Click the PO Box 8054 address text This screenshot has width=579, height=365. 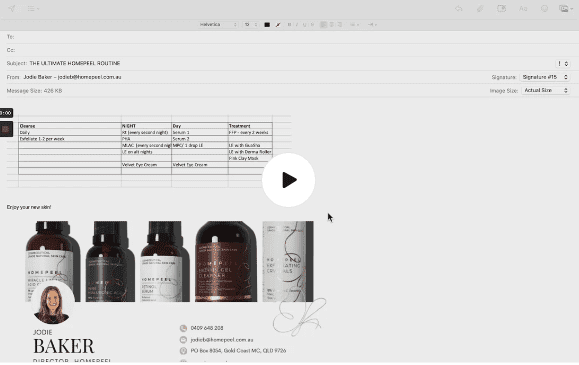tap(238, 351)
